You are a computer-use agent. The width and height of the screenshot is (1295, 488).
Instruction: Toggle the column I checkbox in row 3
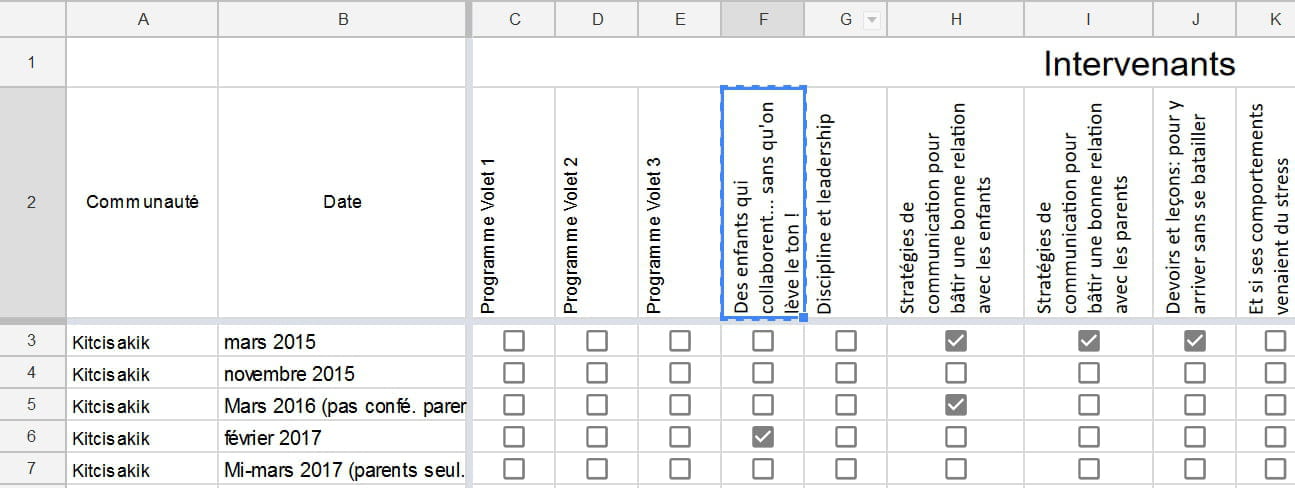(x=1089, y=341)
